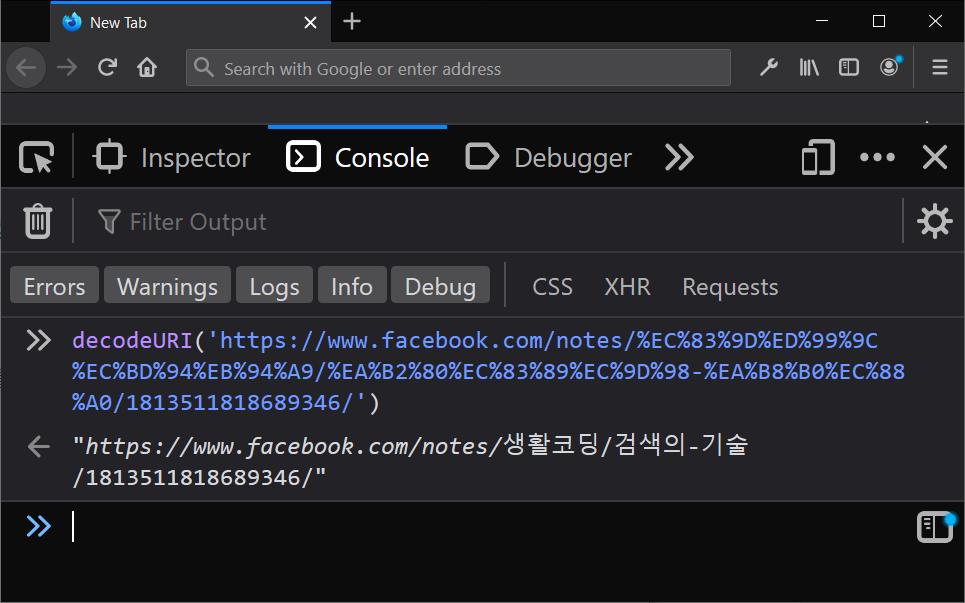Image resolution: width=965 pixels, height=603 pixels.
Task: Go forward using the browser forward arrow
Action: click(67, 67)
